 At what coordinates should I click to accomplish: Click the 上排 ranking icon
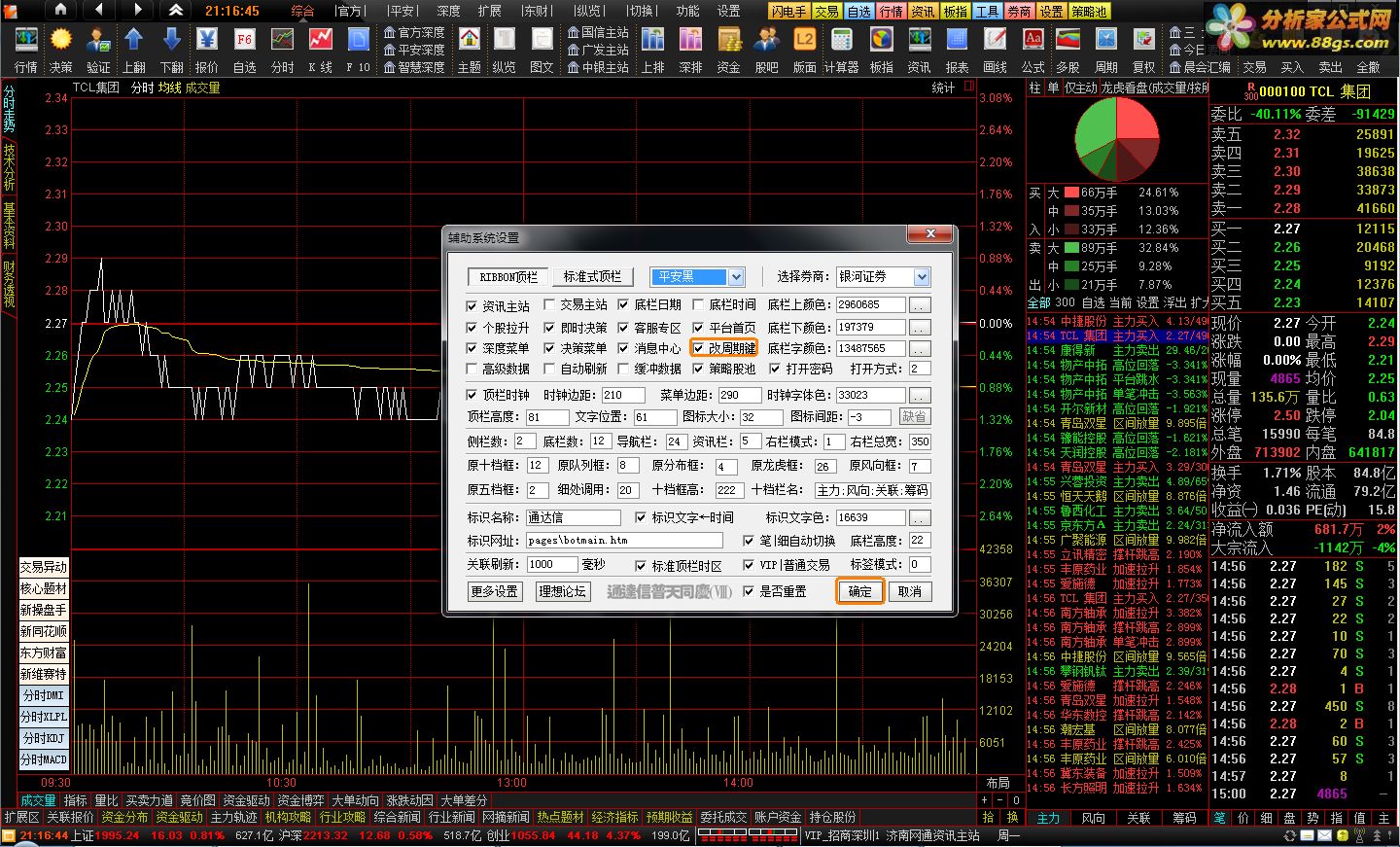point(653,50)
